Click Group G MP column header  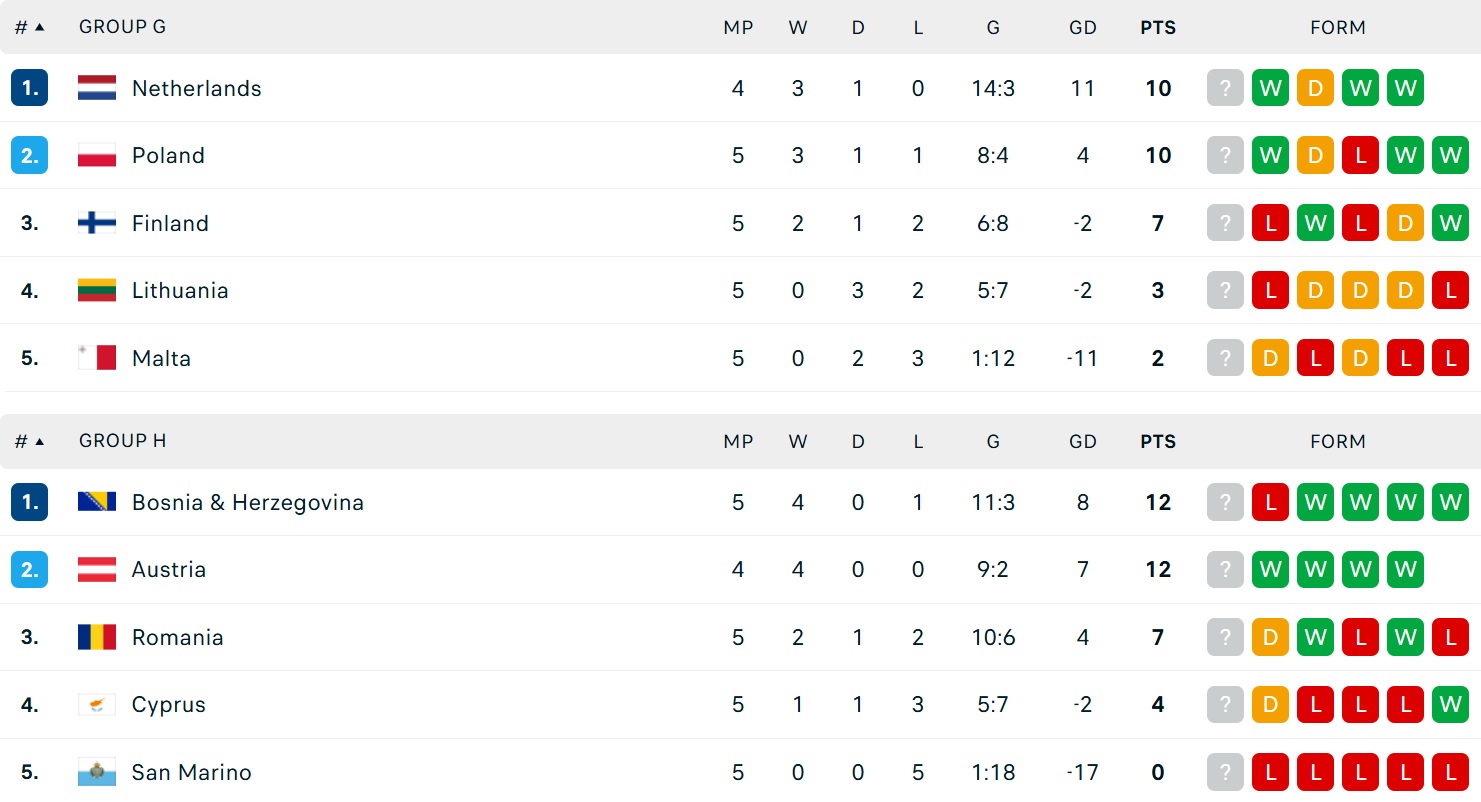(x=738, y=28)
